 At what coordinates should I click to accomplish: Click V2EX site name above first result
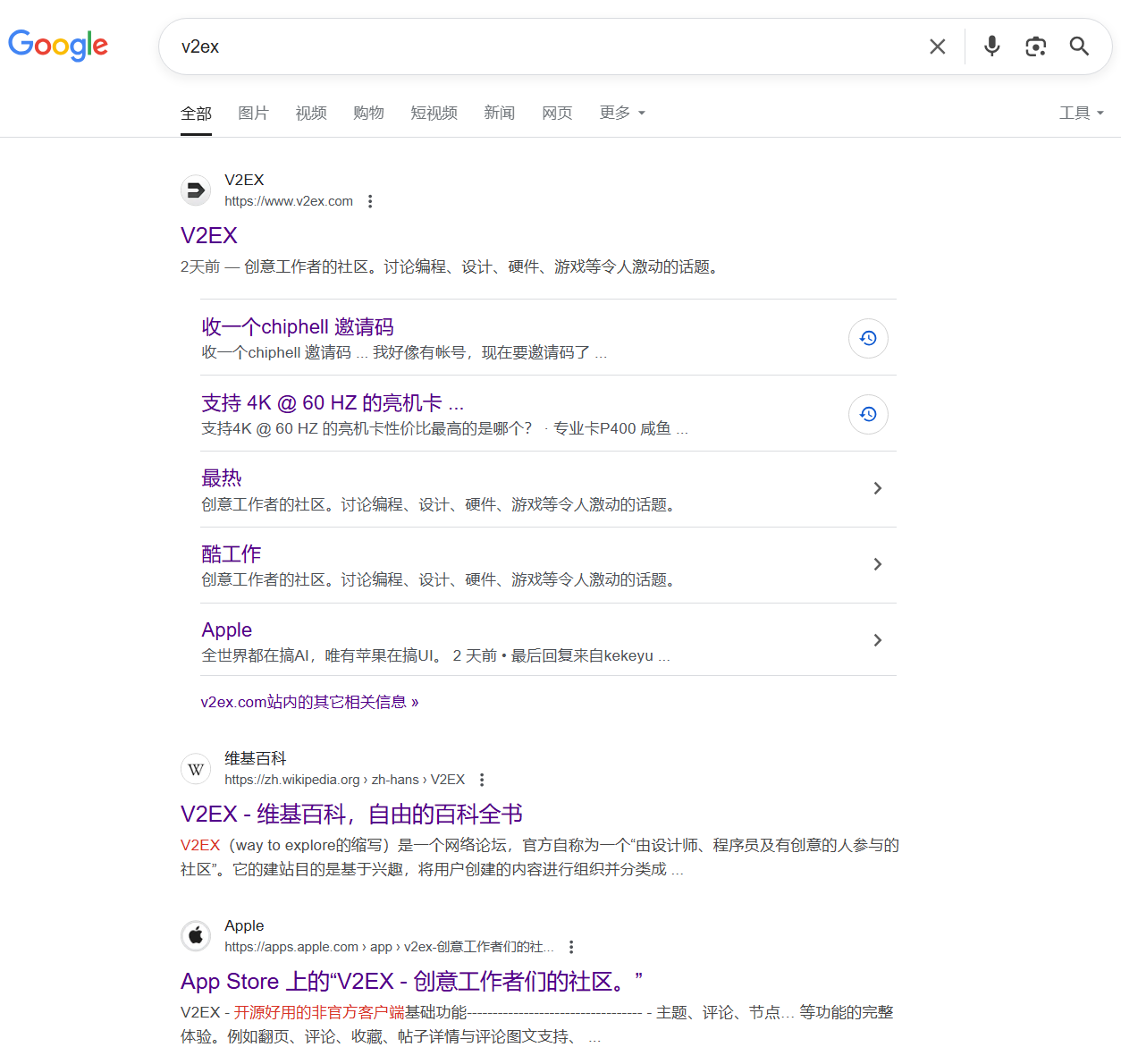244,180
